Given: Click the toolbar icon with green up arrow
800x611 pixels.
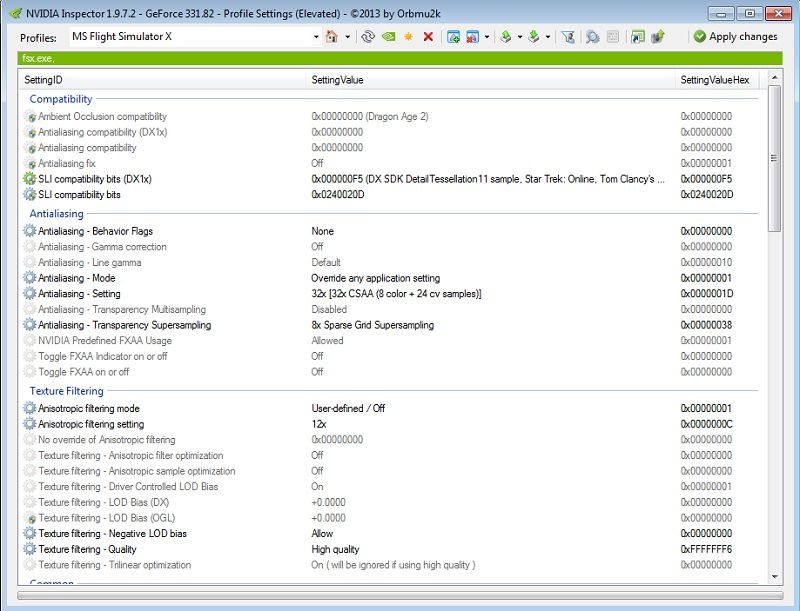Looking at the screenshot, I should coord(658,37).
